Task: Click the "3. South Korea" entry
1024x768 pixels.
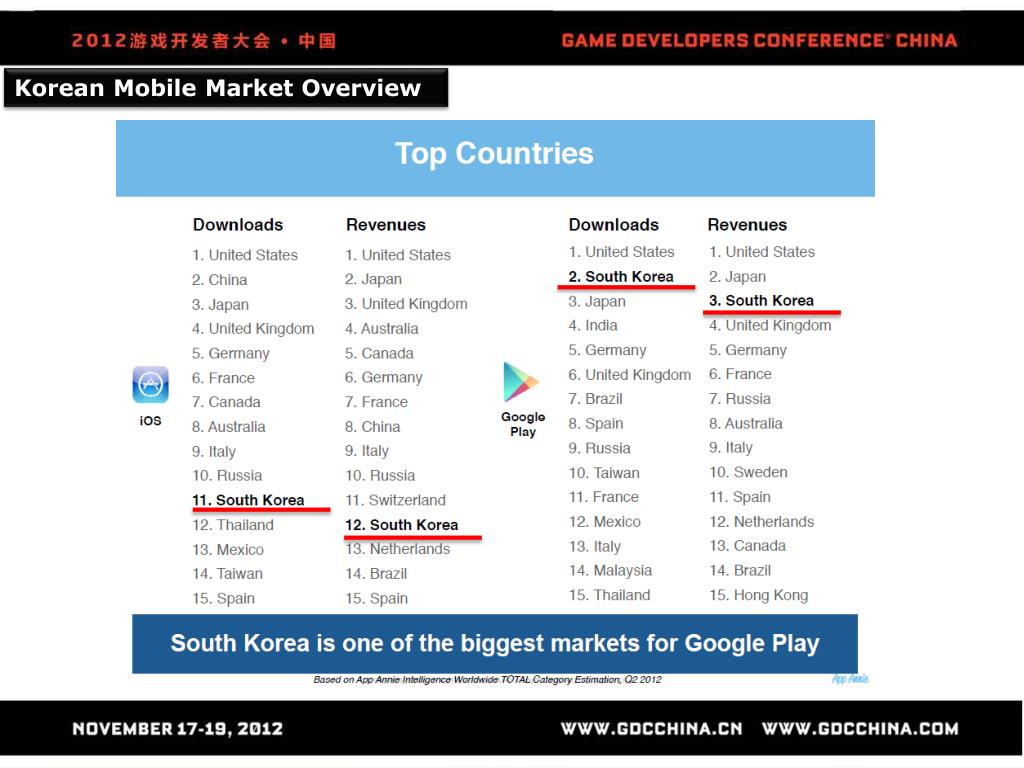Action: 761,300
